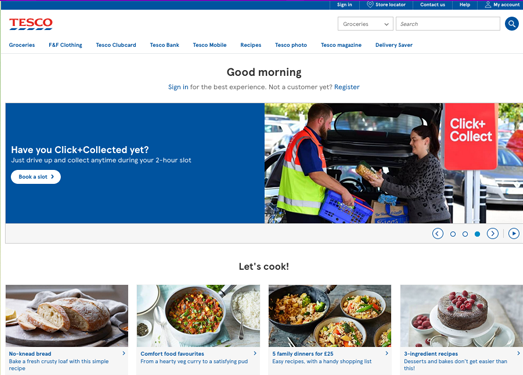The image size is (523, 375).
Task: Select the second carousel dot
Action: point(465,234)
